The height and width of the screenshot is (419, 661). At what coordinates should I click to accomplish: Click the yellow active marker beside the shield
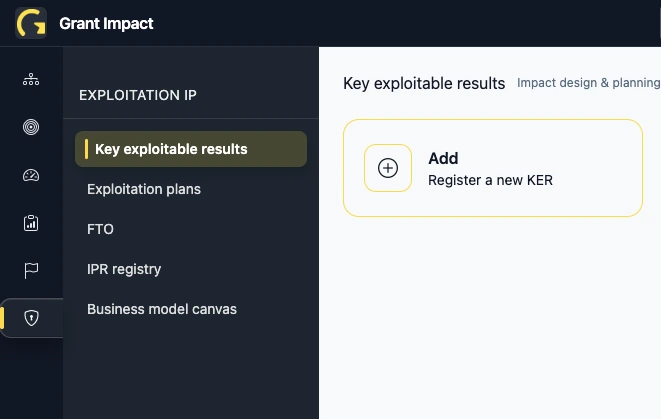tap(3, 318)
